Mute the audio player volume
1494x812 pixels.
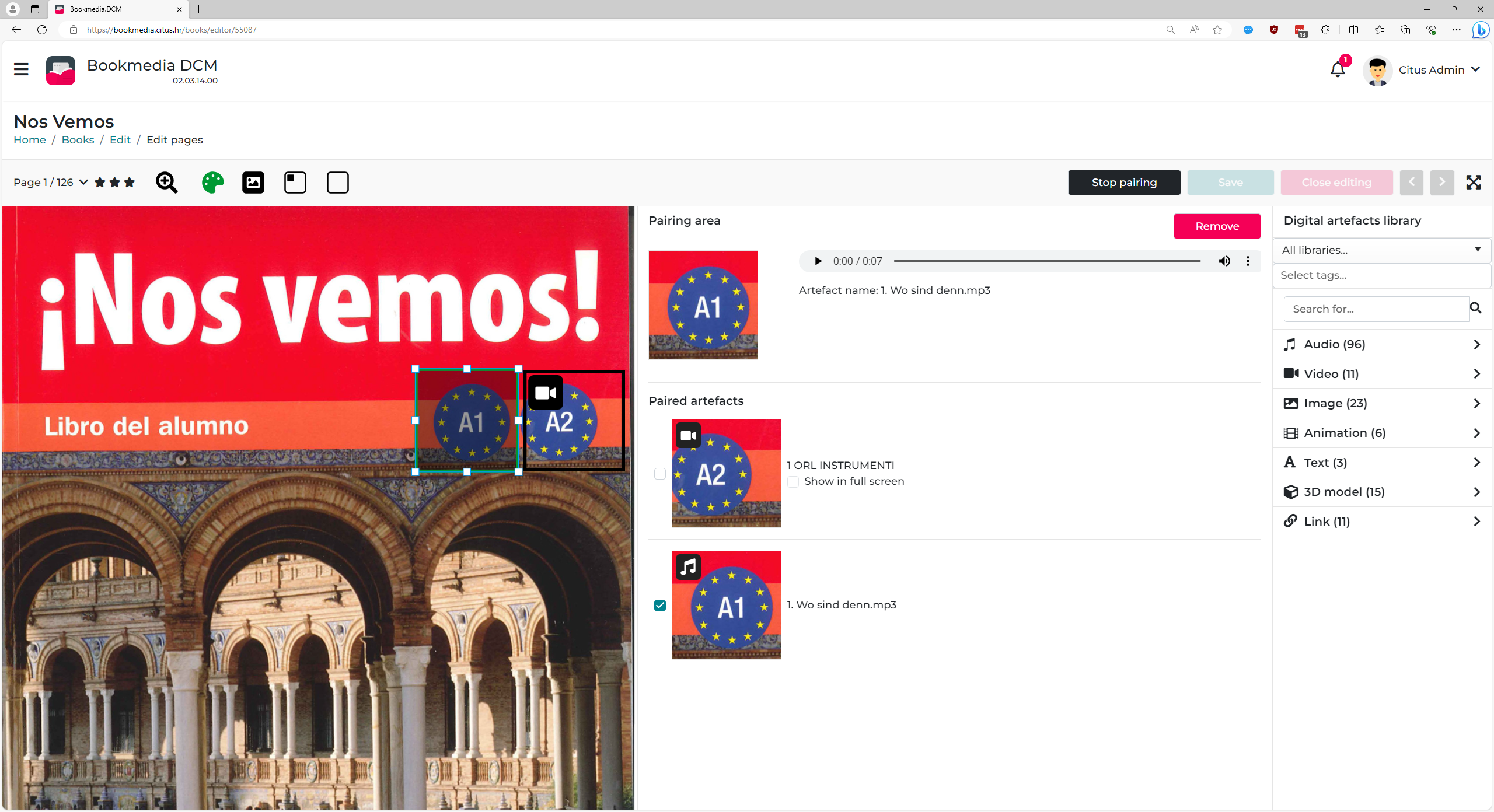coord(1224,261)
